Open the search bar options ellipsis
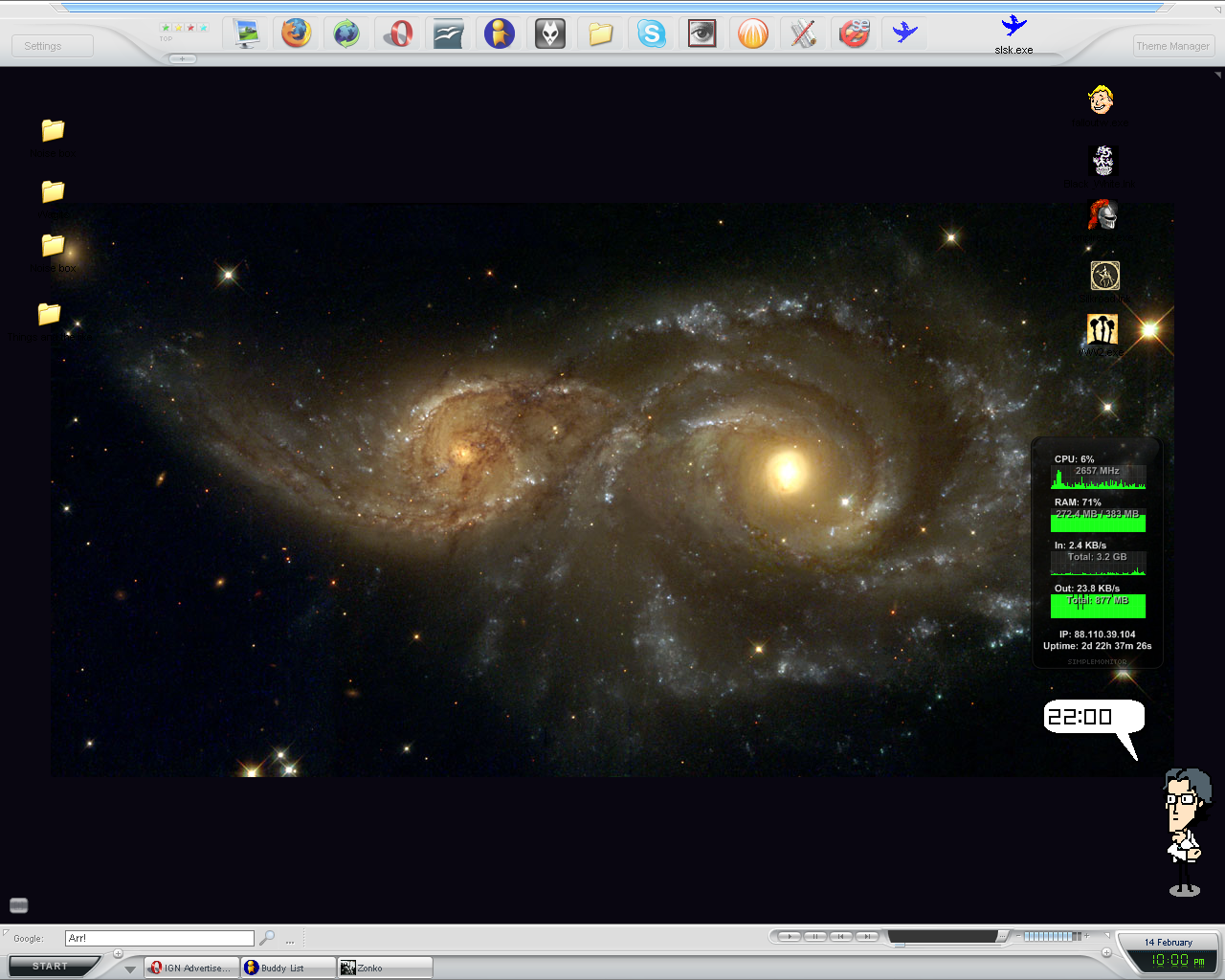The image size is (1225, 980). [x=290, y=939]
